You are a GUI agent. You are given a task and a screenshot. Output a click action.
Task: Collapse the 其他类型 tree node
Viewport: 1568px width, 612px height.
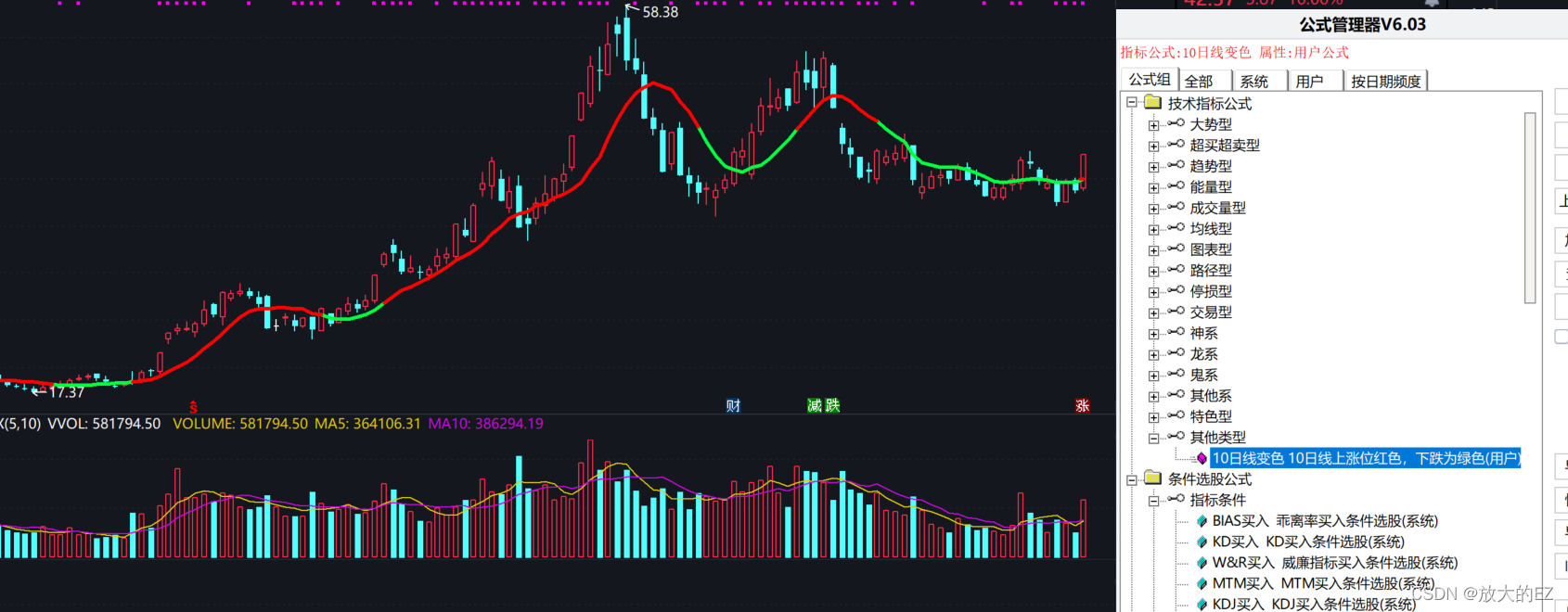coord(1153,438)
